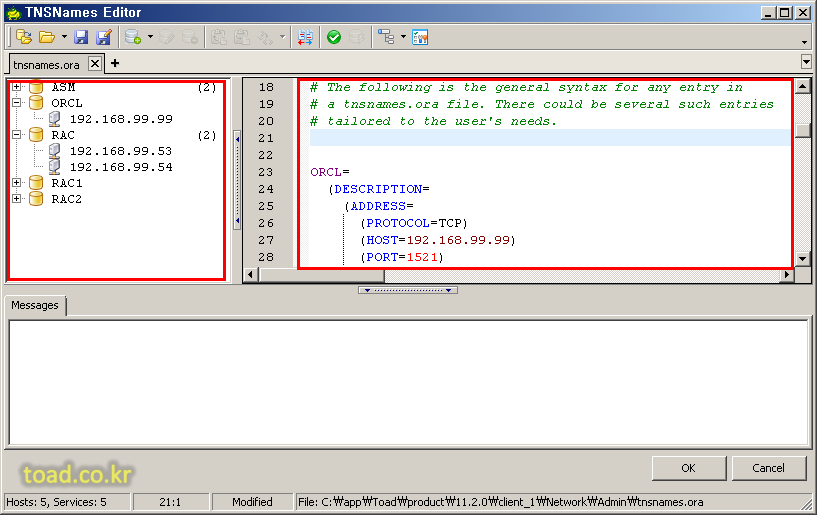Select the ORCL service in tree

pyautogui.click(x=67, y=103)
